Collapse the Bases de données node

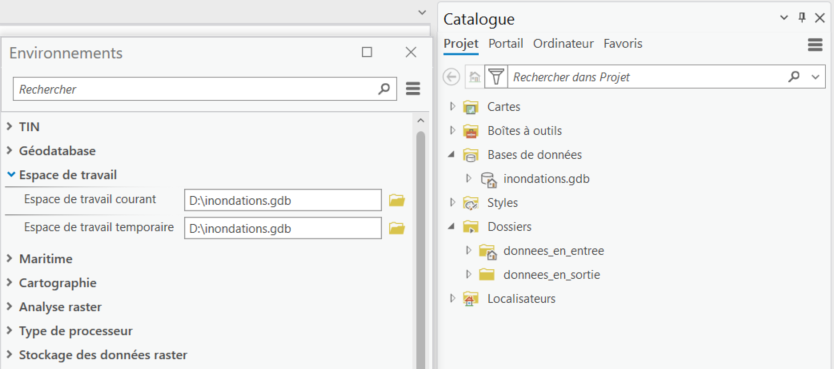point(452,155)
